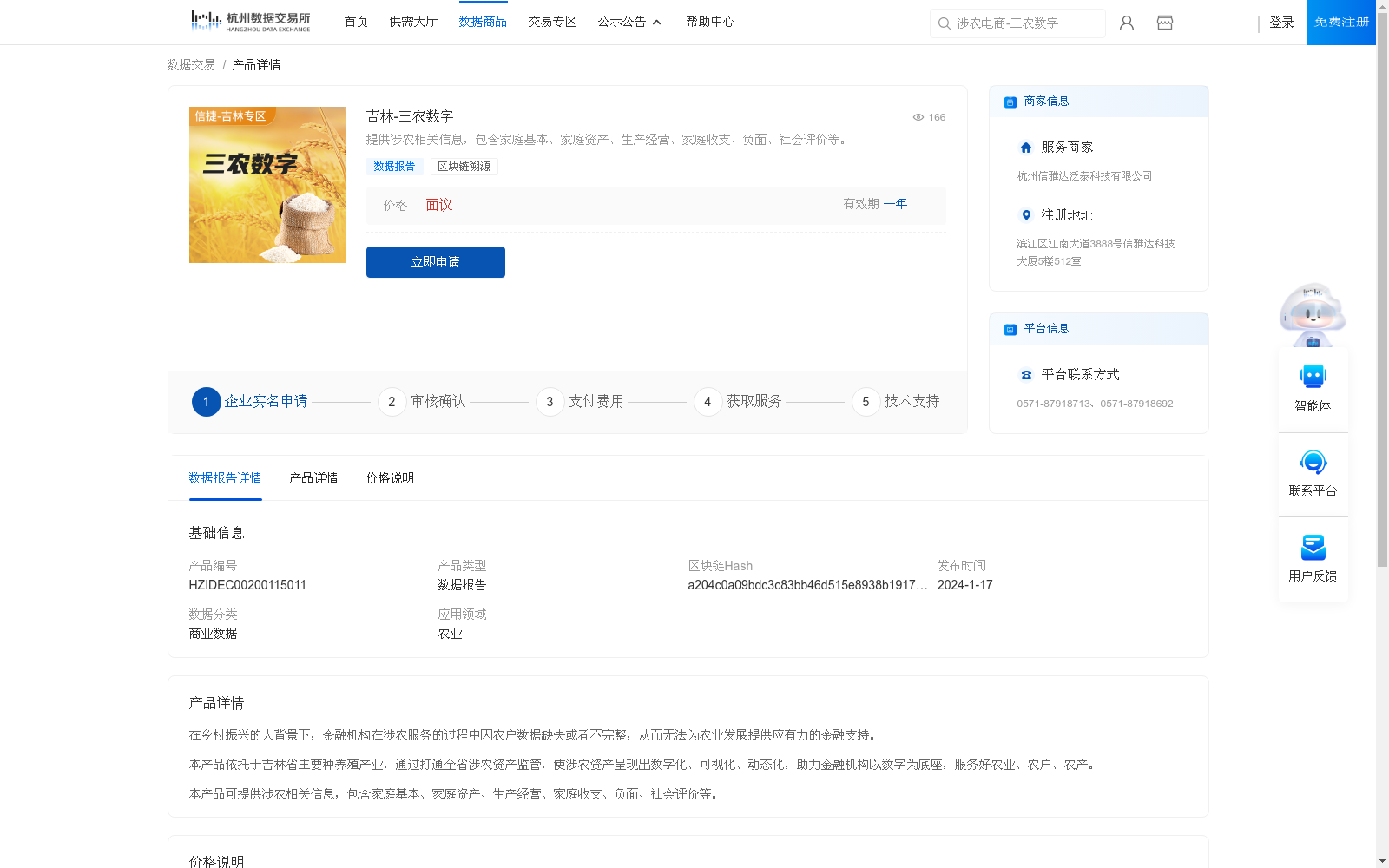Click the 区块链溯源 tag
Viewport: 1389px width, 868px height.
click(x=464, y=167)
